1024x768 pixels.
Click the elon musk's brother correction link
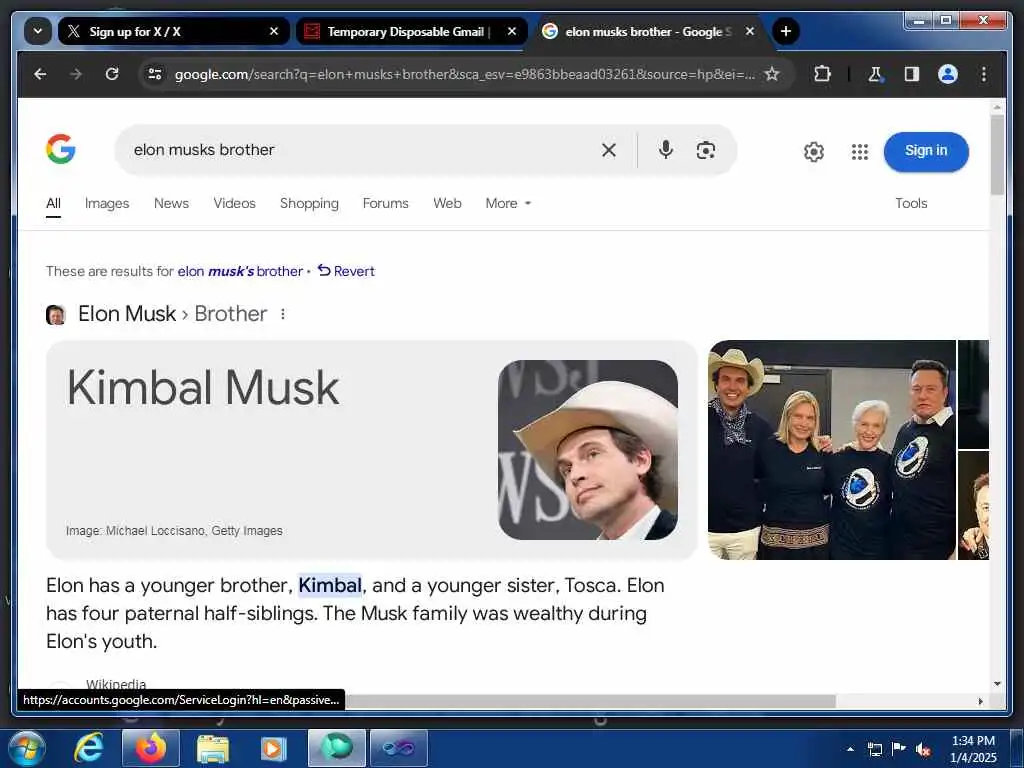(240, 271)
